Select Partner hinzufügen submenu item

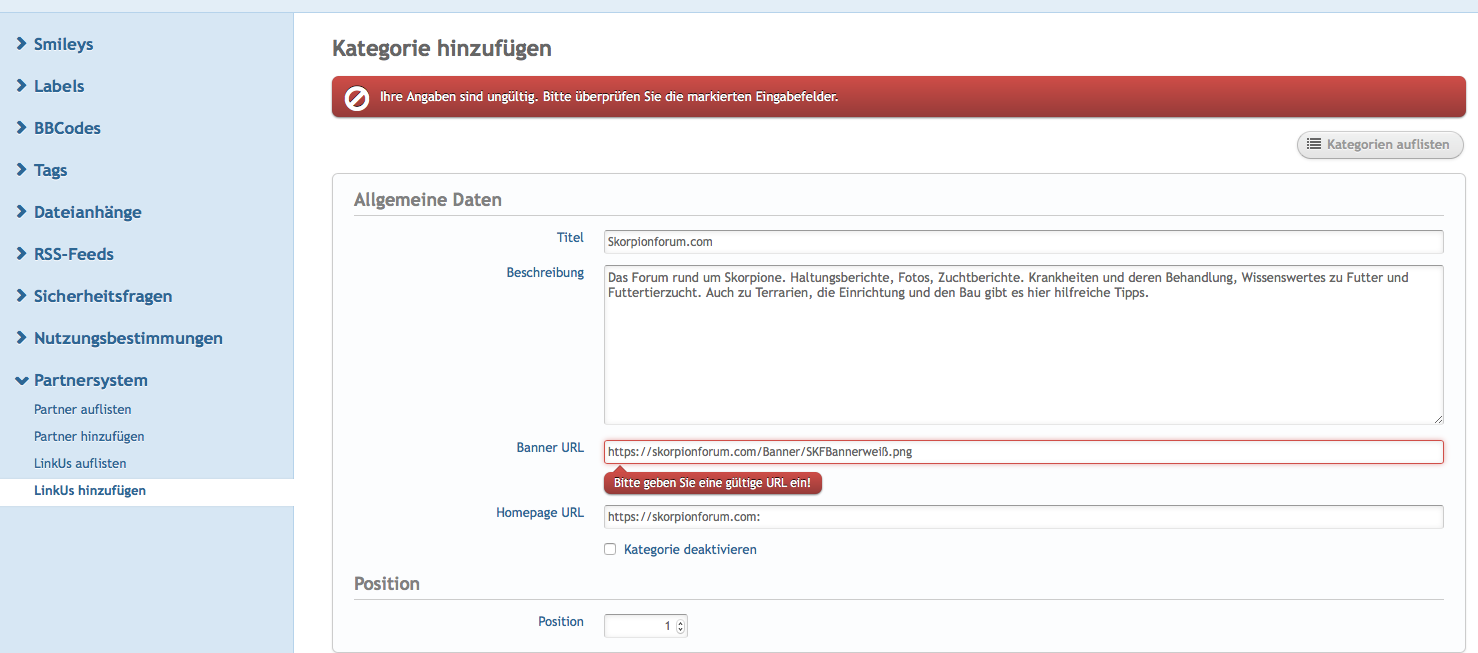click(89, 437)
